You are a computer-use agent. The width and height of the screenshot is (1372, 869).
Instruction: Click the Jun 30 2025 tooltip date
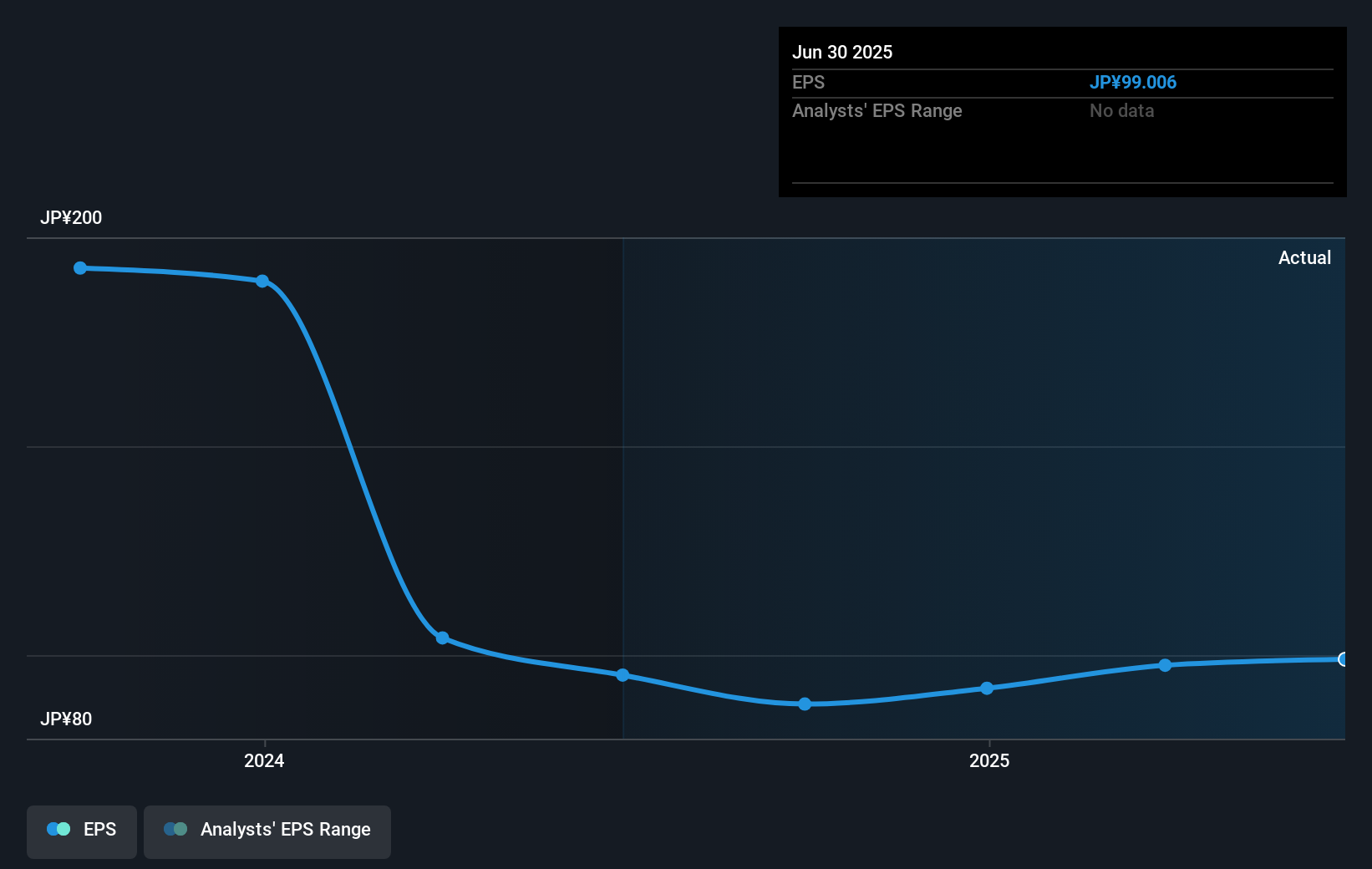[842, 52]
